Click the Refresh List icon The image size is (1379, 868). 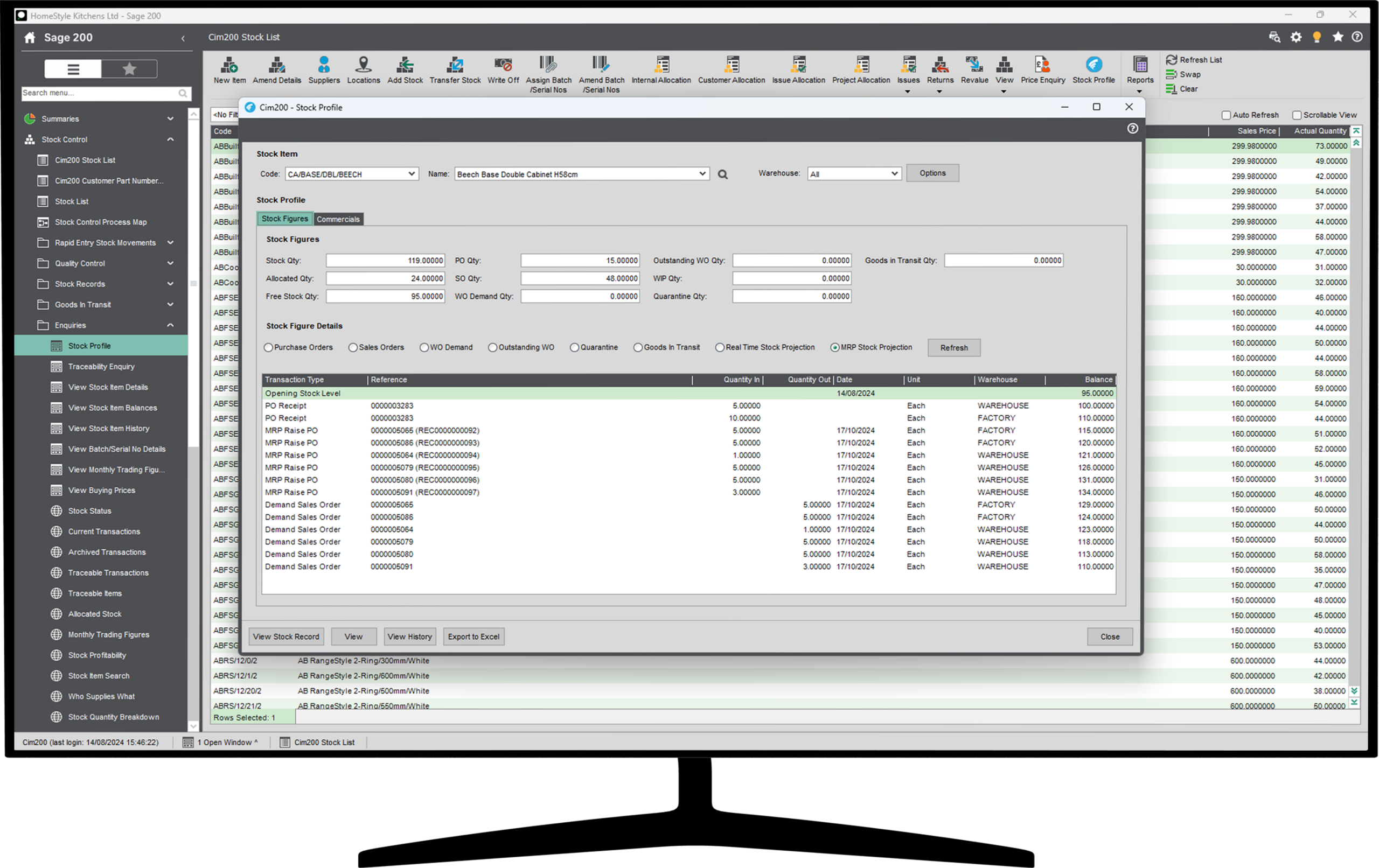click(1172, 60)
